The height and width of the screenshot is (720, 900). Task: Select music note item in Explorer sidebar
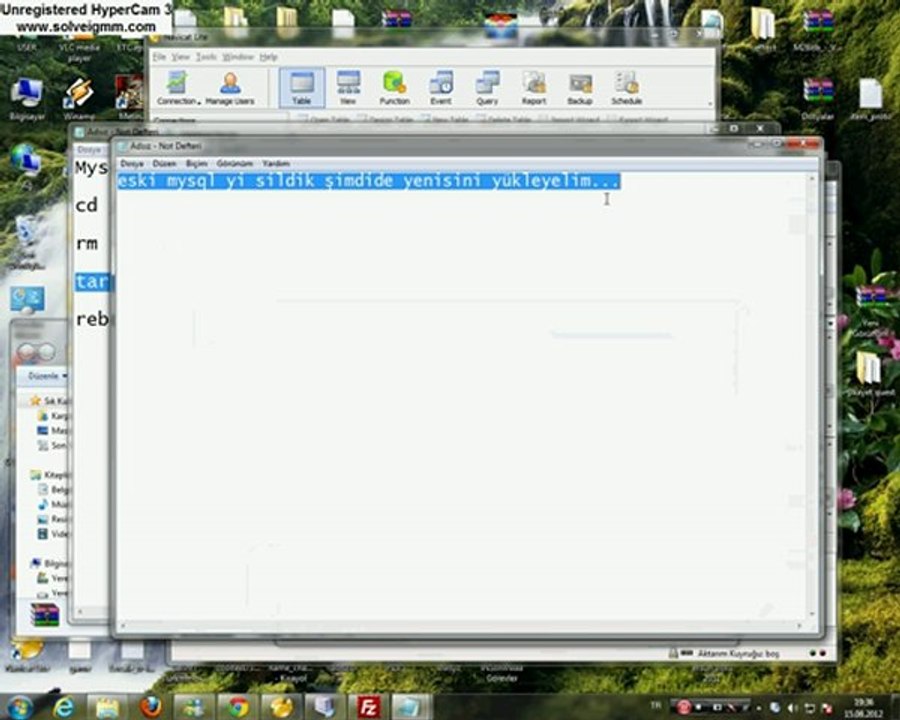[53, 504]
